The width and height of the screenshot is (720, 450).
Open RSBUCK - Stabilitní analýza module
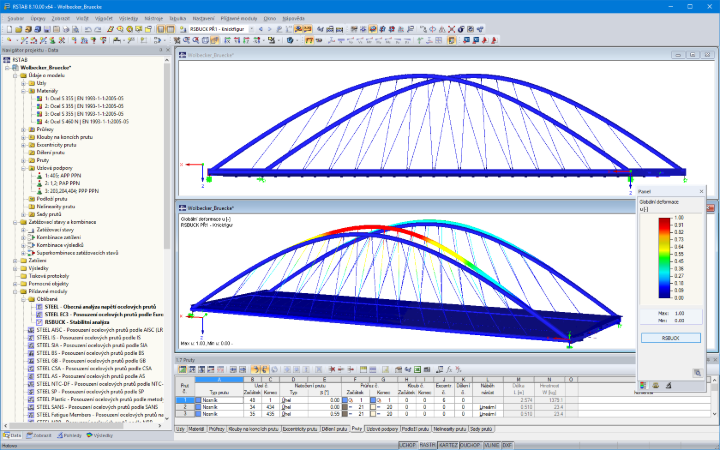(x=77, y=322)
